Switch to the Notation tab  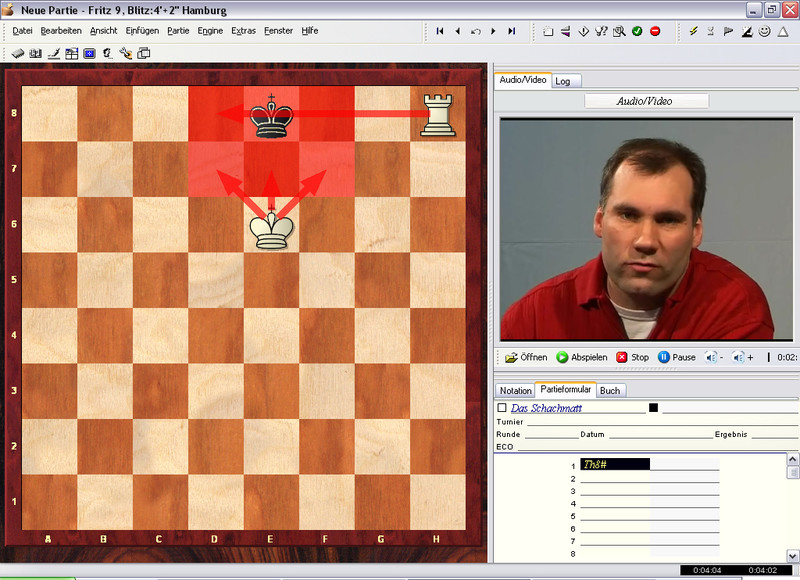pos(515,390)
